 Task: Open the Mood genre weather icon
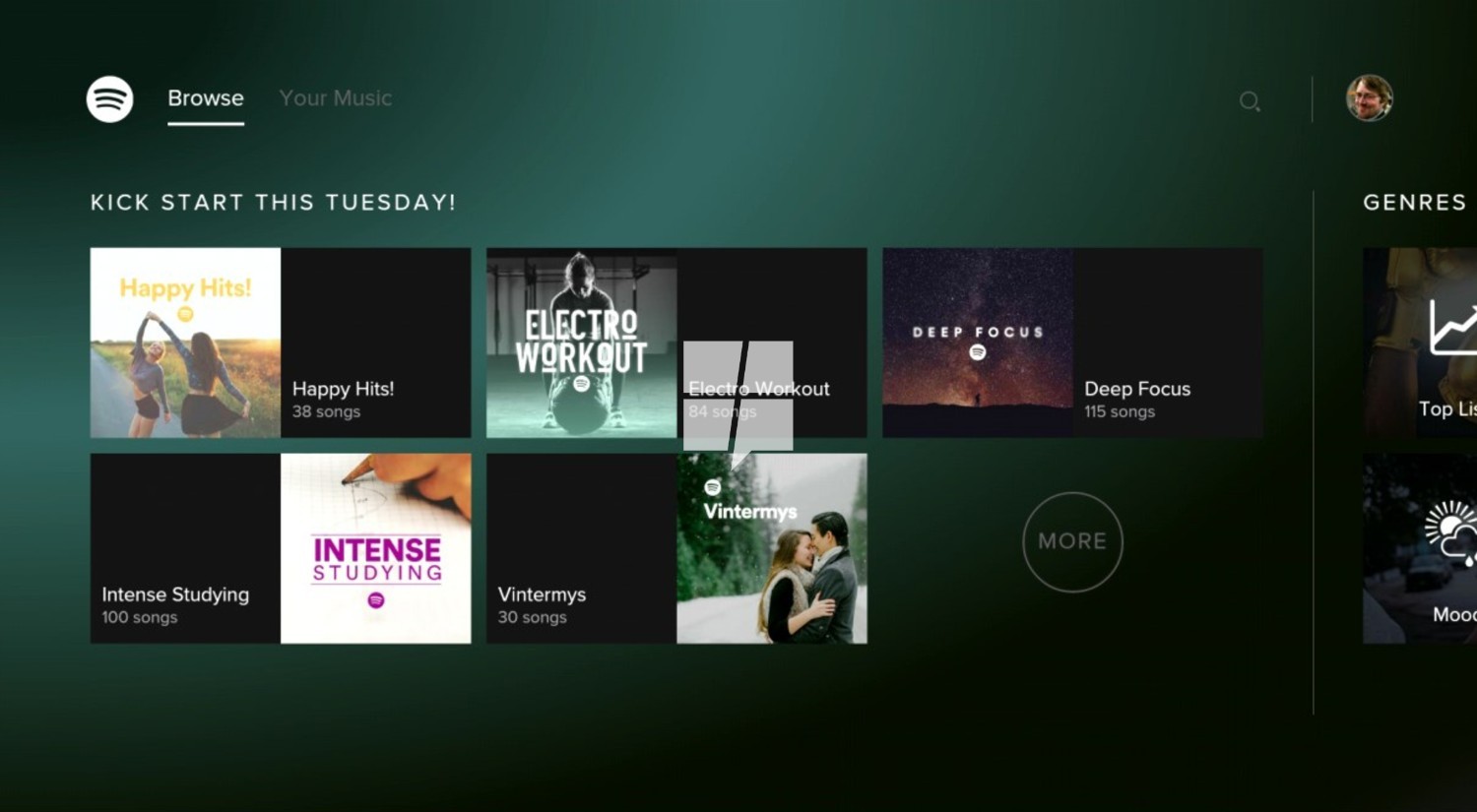1451,532
